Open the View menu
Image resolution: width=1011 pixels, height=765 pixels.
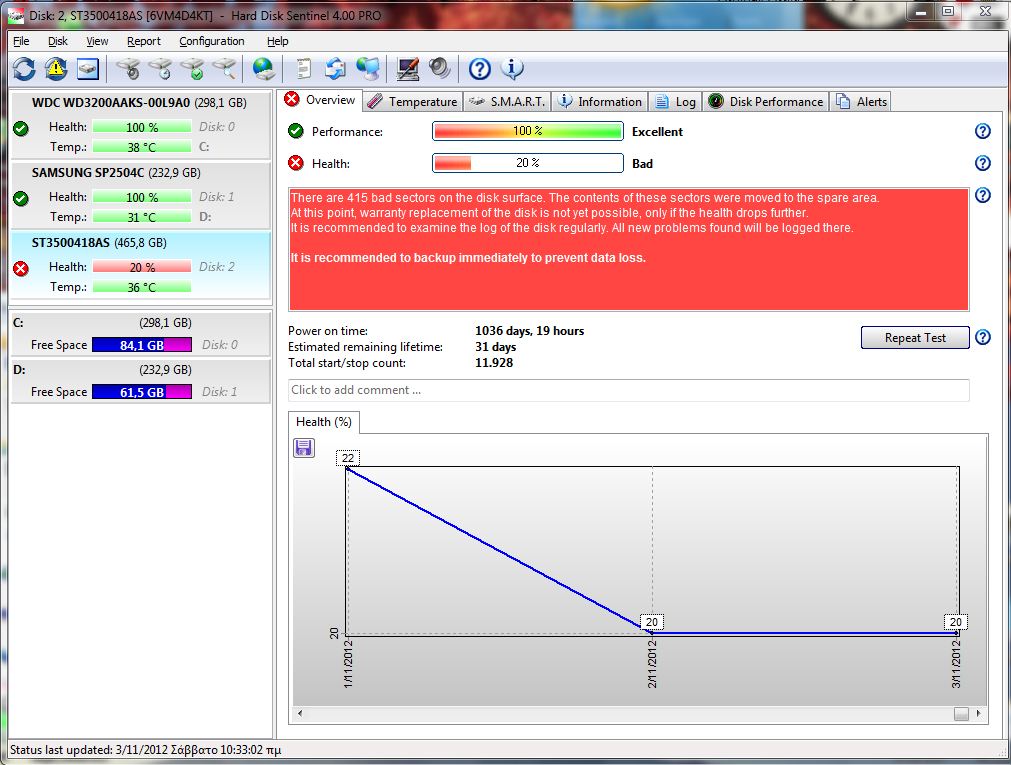pos(97,41)
